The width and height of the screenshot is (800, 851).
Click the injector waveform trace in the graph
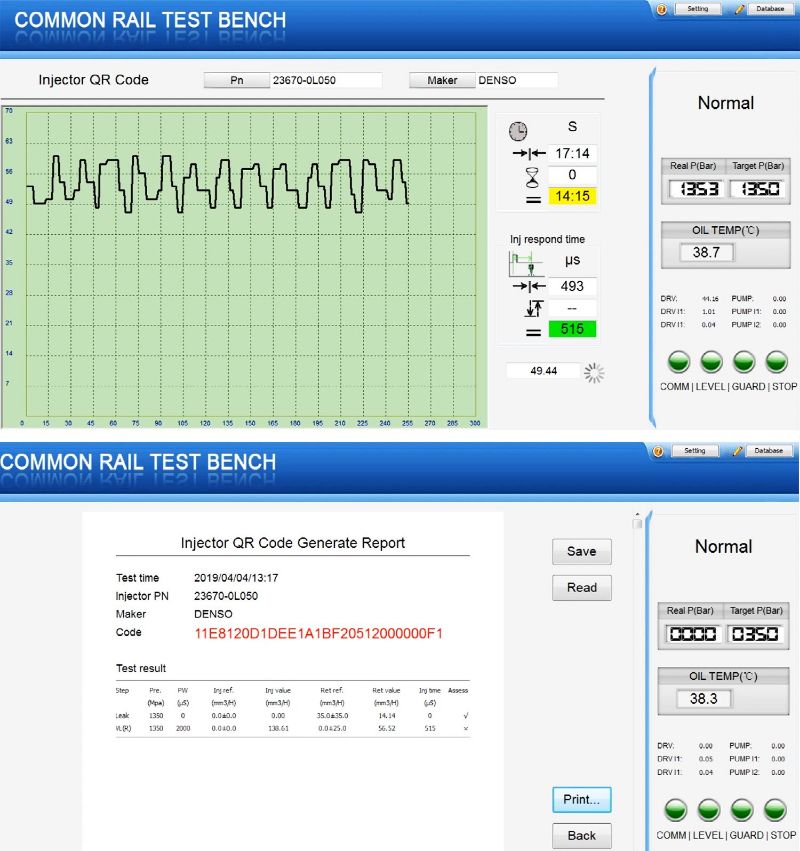click(x=218, y=185)
